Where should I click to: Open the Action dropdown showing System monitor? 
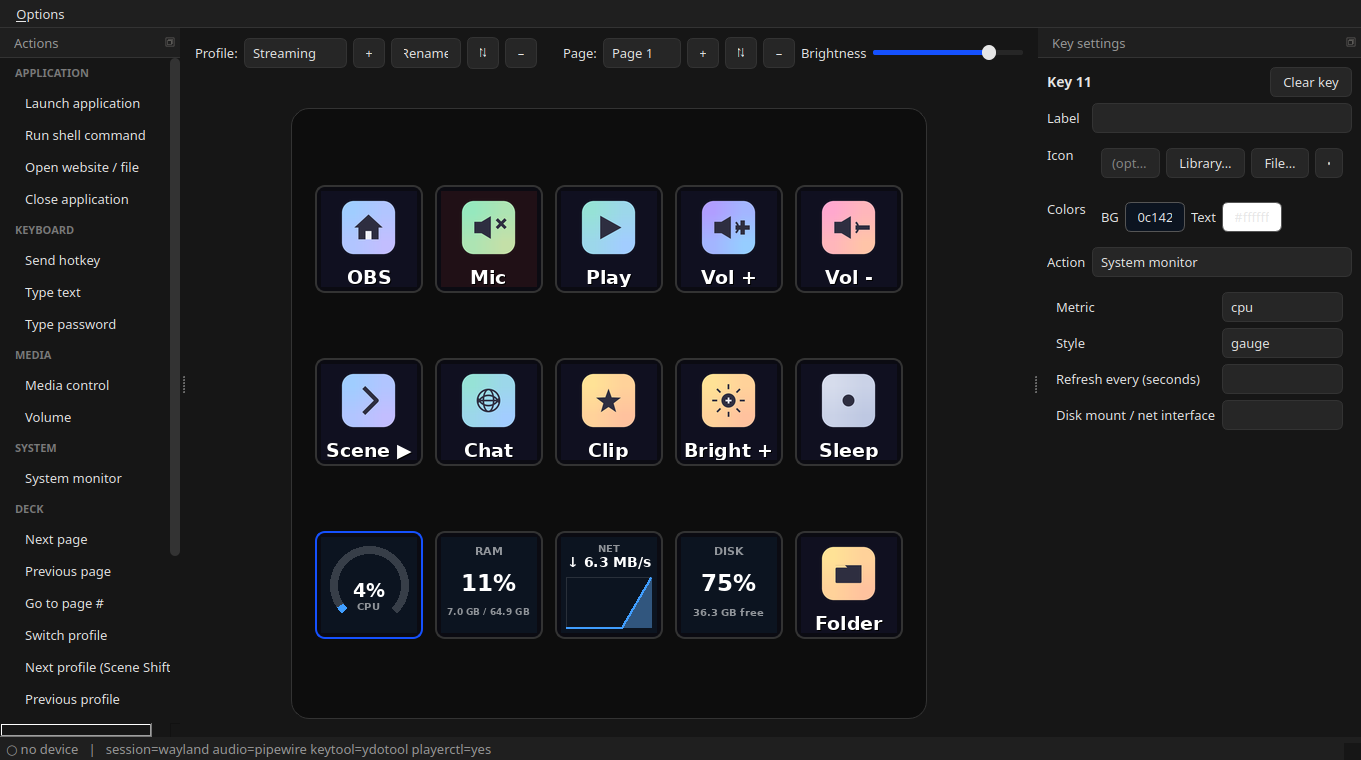1222,262
